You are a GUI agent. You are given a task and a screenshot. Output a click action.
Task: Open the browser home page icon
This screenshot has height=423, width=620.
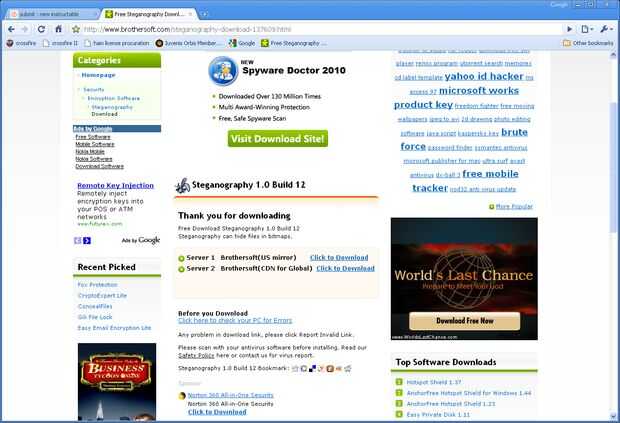(x=59, y=29)
